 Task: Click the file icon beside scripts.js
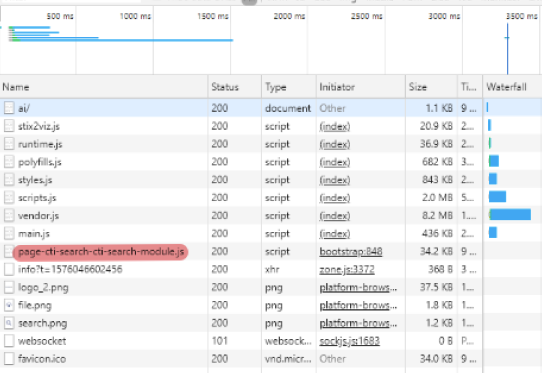point(9,198)
